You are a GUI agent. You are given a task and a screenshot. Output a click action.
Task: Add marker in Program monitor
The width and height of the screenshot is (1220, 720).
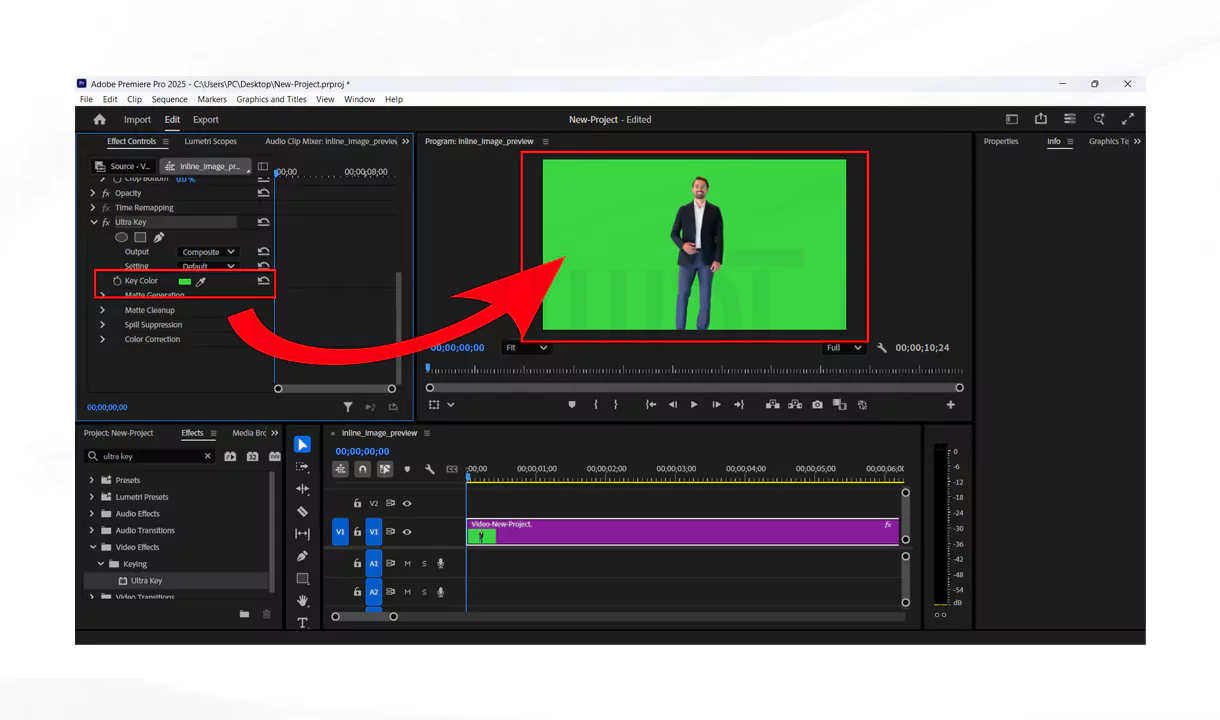coord(572,405)
